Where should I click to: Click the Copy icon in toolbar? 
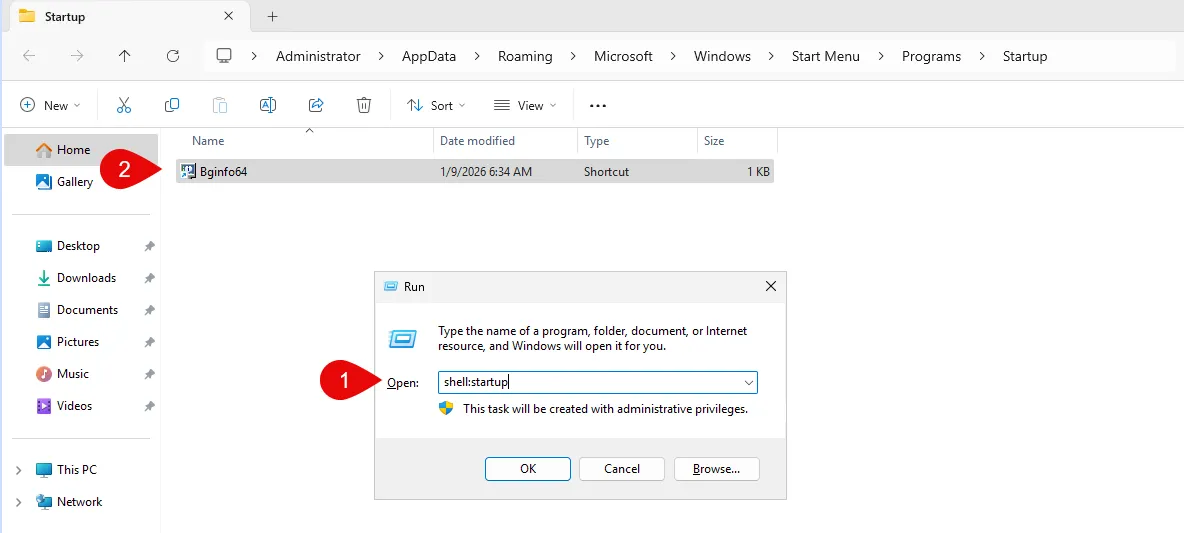172,105
